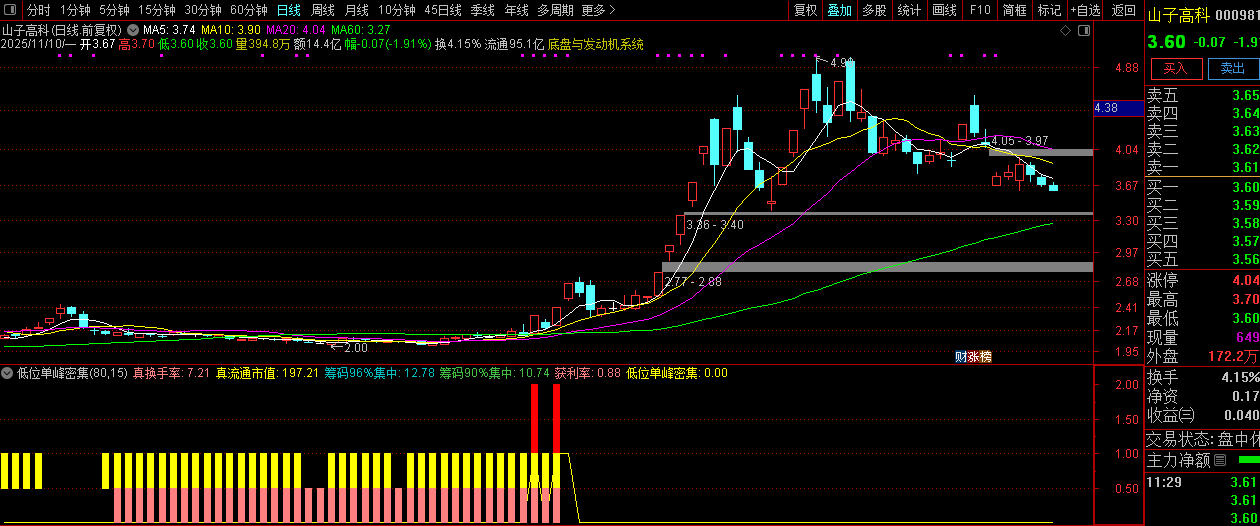Click the sidebar panel icon at top-left
The image size is (1260, 526).
10,10
